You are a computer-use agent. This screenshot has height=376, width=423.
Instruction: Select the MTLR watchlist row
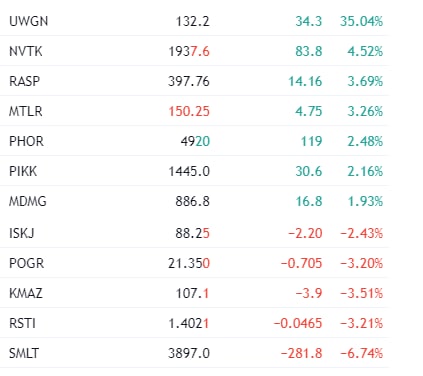coord(194,111)
